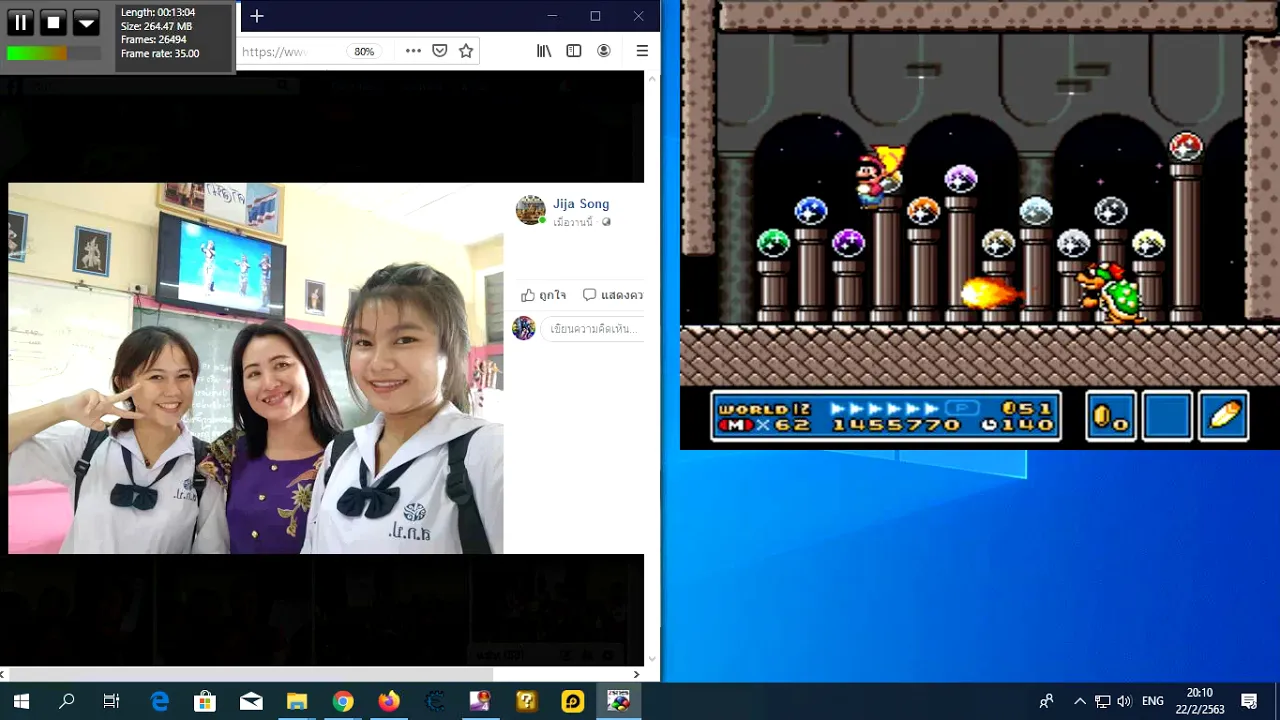Click the horizontal scrollbar left arrow

click(5, 675)
